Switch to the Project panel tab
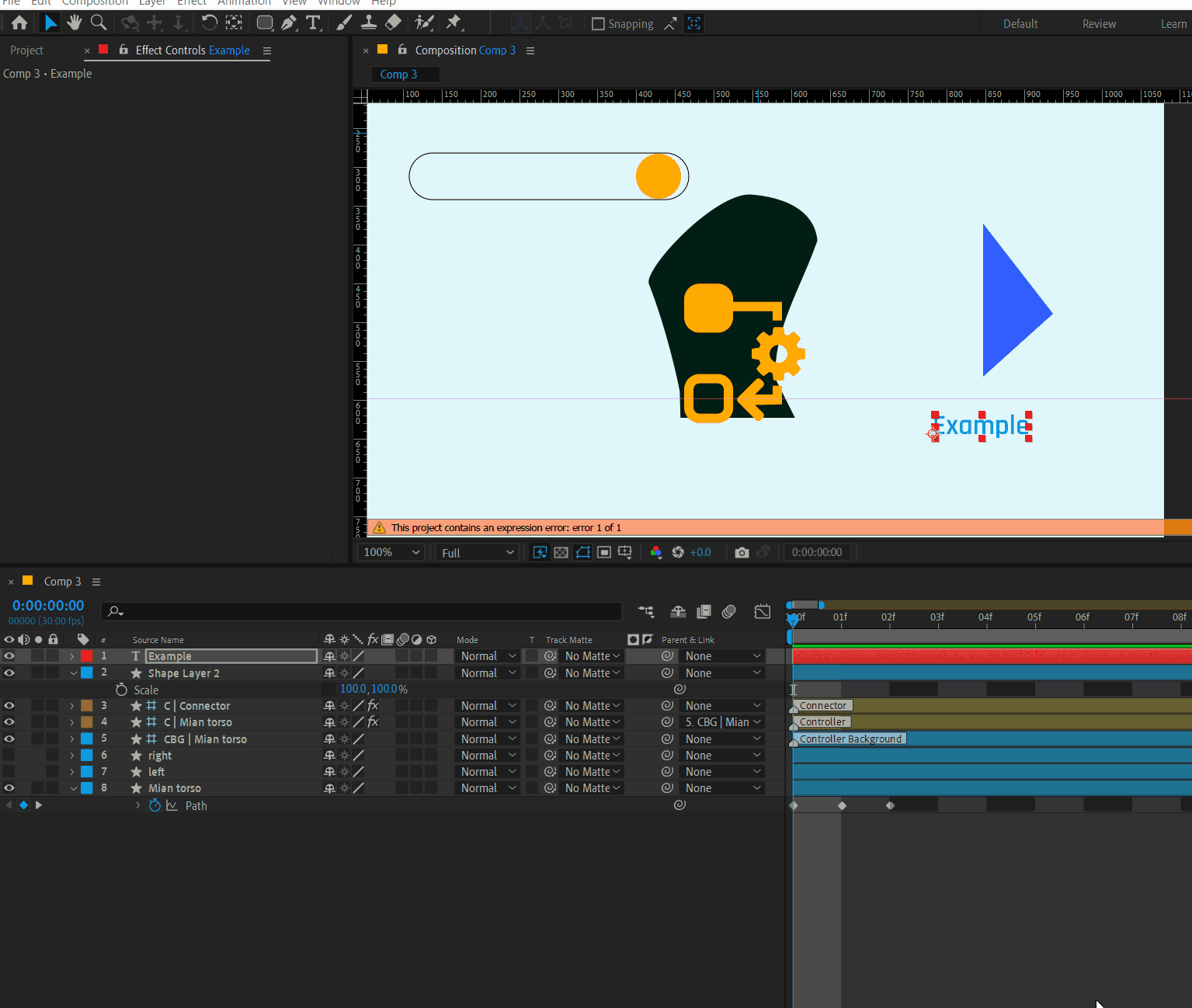 tap(26, 50)
